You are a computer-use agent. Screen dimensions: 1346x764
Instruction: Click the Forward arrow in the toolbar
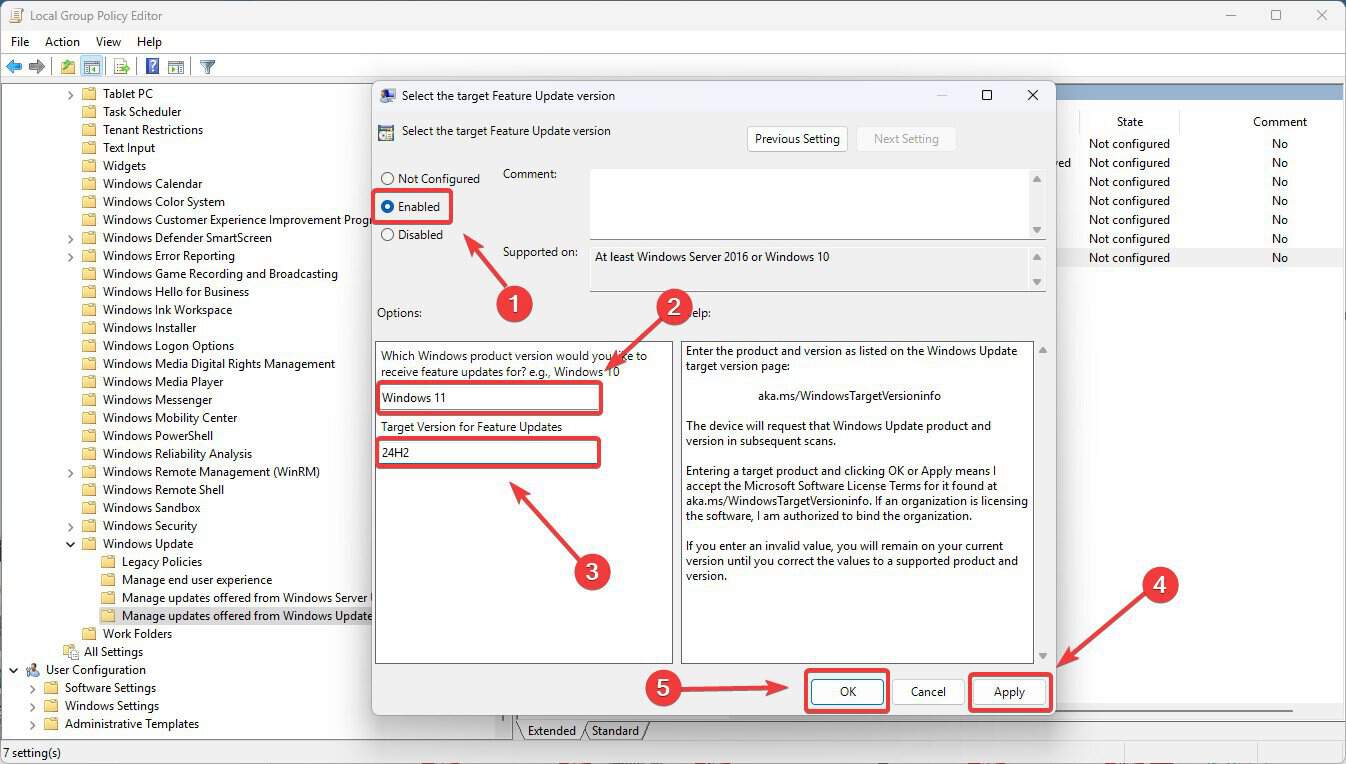37,67
